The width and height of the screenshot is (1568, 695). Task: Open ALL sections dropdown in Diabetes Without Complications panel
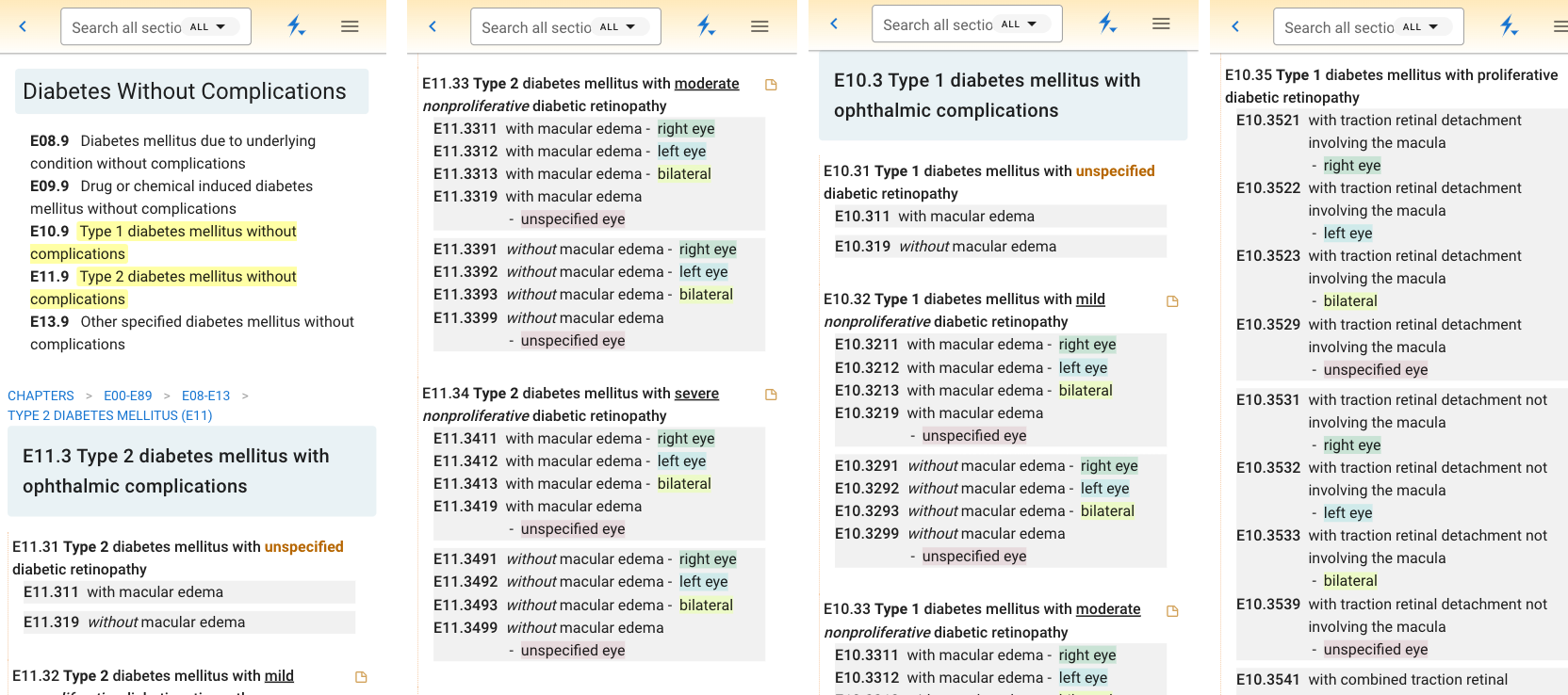tap(208, 27)
